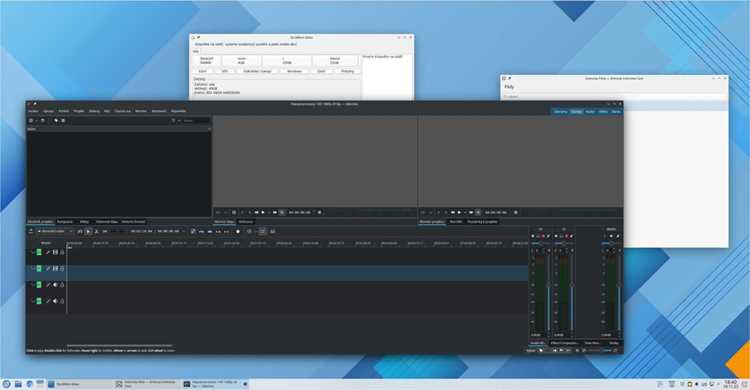Image resolution: width=750 pixels, height=390 pixels.
Task: Click the project monitor timecode field
Action: [496, 212]
